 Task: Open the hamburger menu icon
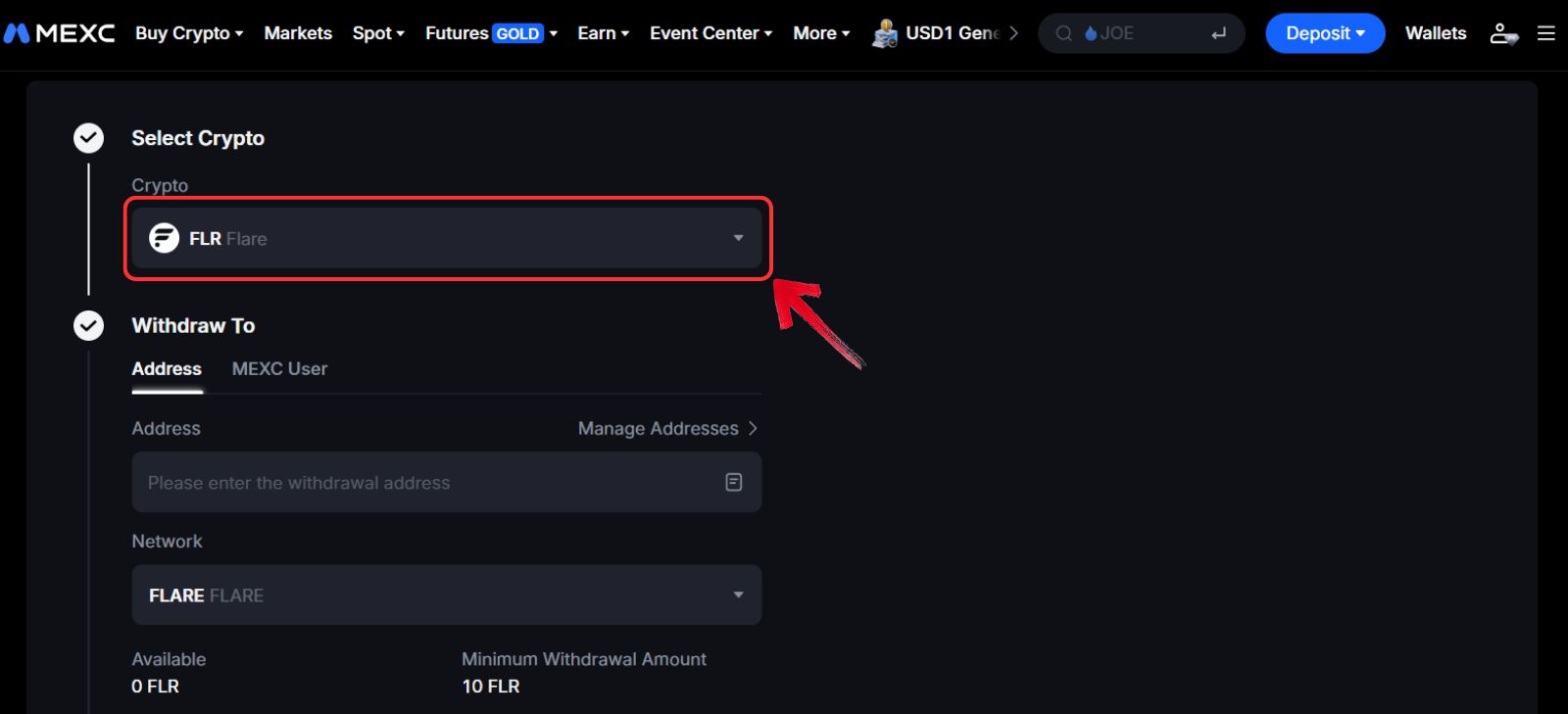[x=1546, y=33]
